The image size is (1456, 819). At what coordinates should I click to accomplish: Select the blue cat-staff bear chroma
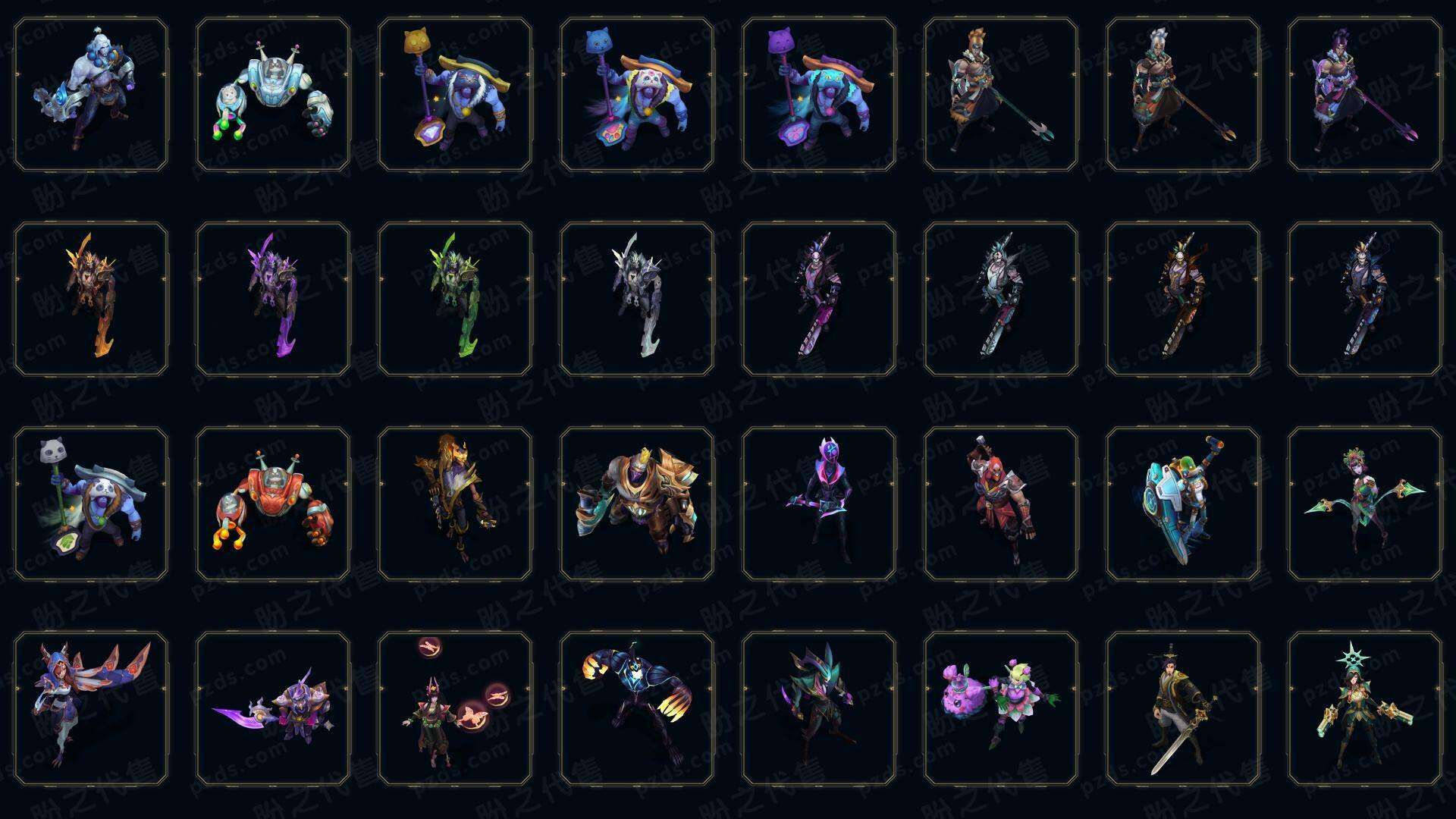pyautogui.click(x=637, y=95)
